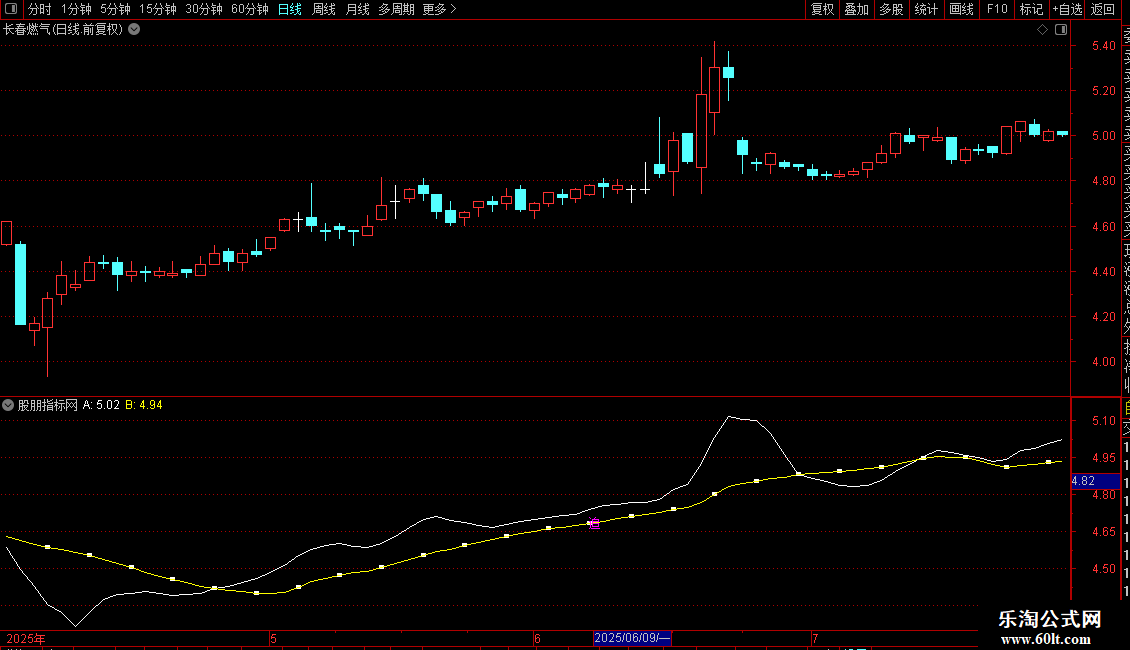Click the 5.40 price axis label
Viewport: 1130px width, 650px height.
pyautogui.click(x=1103, y=45)
